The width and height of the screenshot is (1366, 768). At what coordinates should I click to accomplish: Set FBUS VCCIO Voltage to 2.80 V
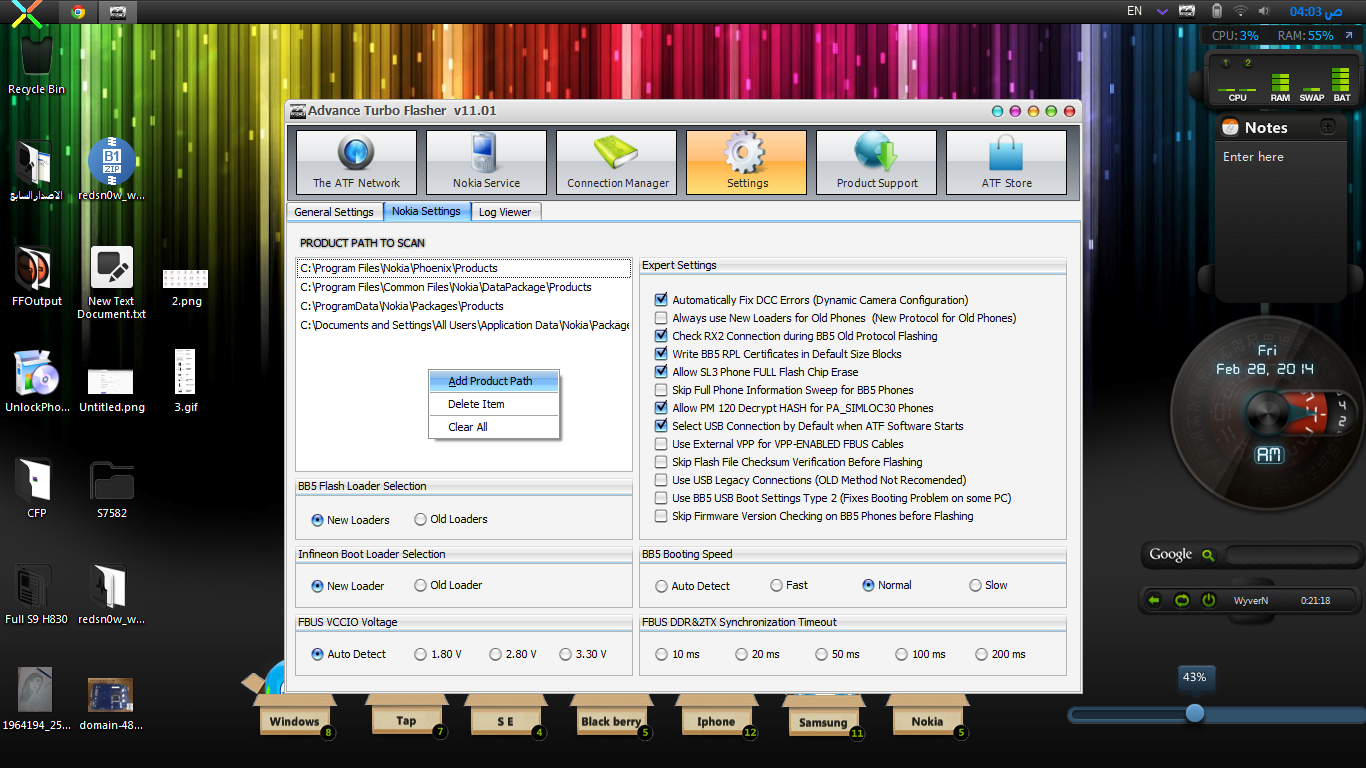pos(496,654)
